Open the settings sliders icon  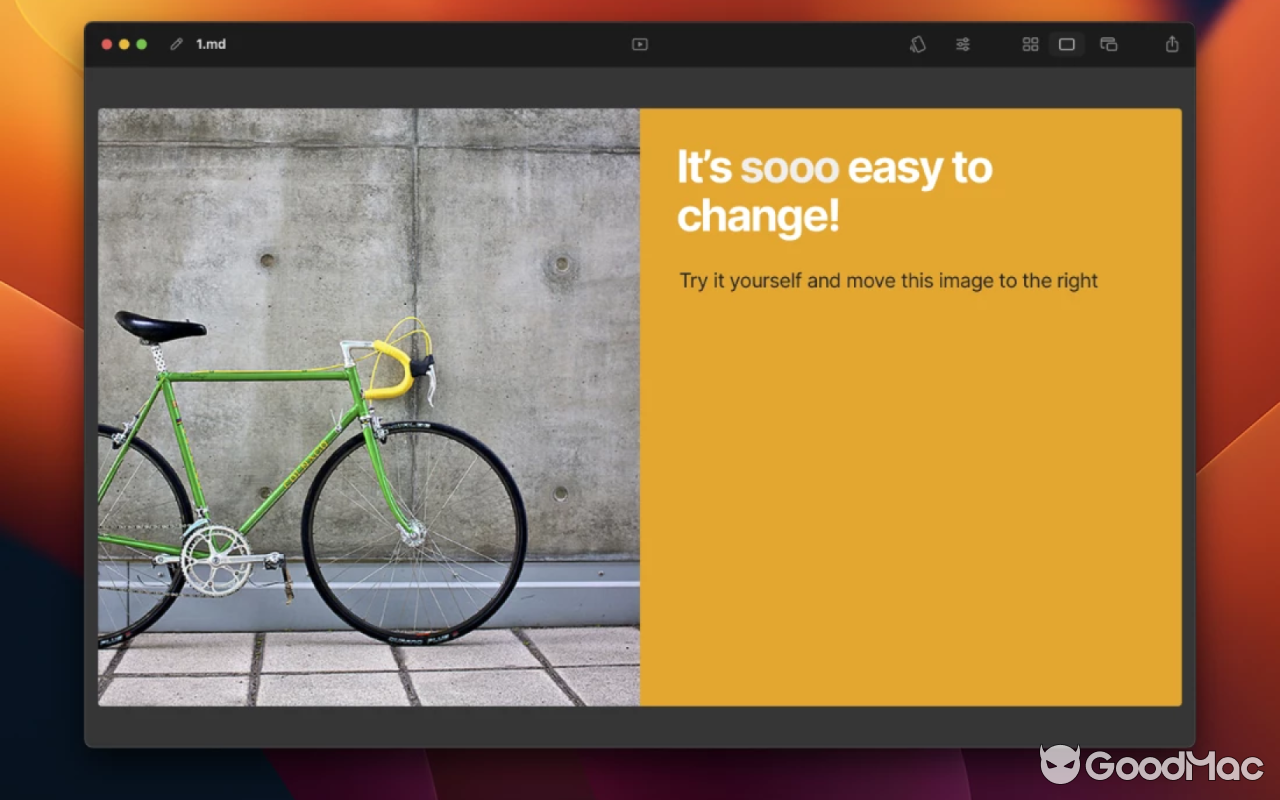point(962,44)
